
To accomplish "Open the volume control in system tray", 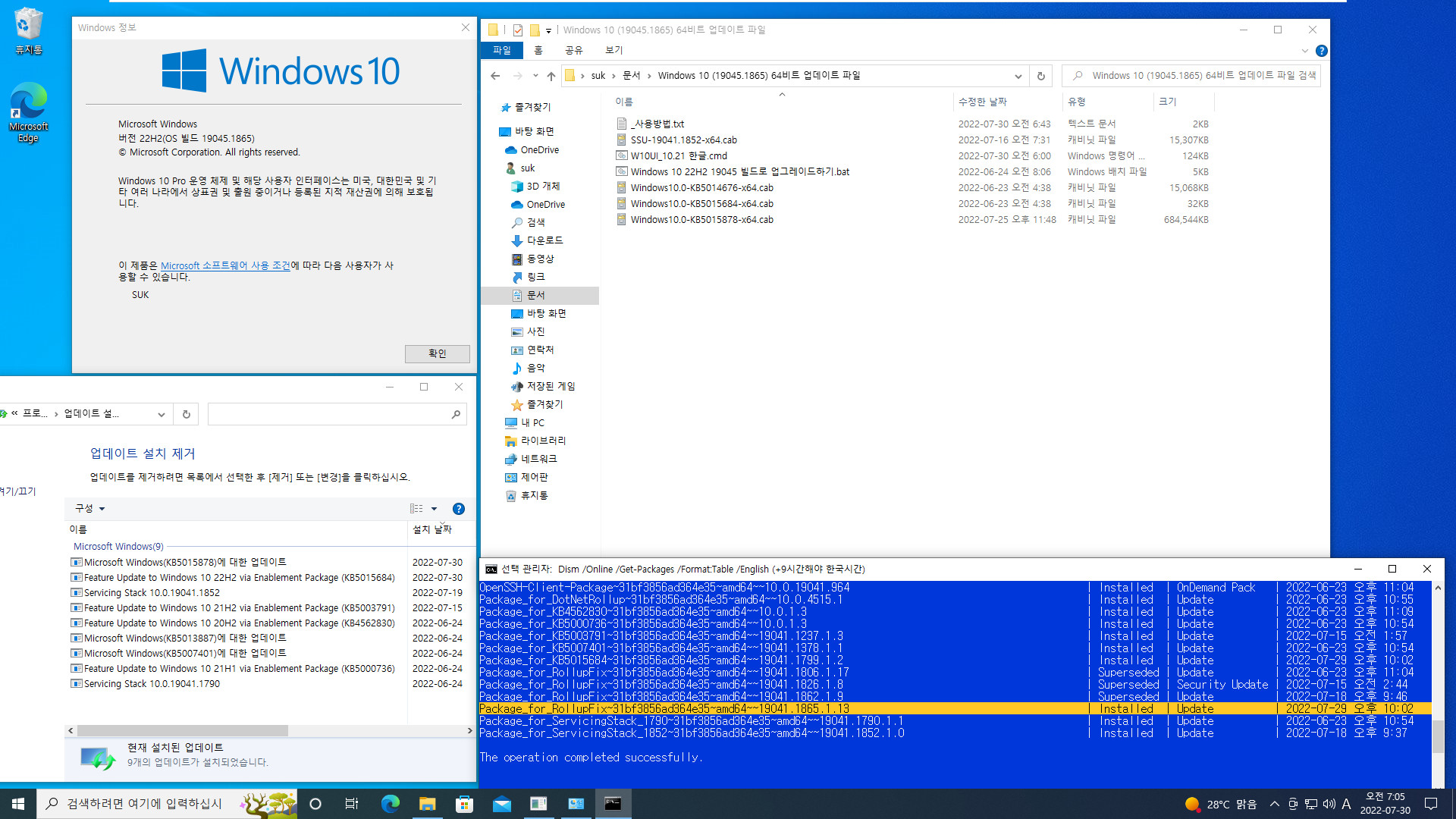I will [x=1329, y=804].
